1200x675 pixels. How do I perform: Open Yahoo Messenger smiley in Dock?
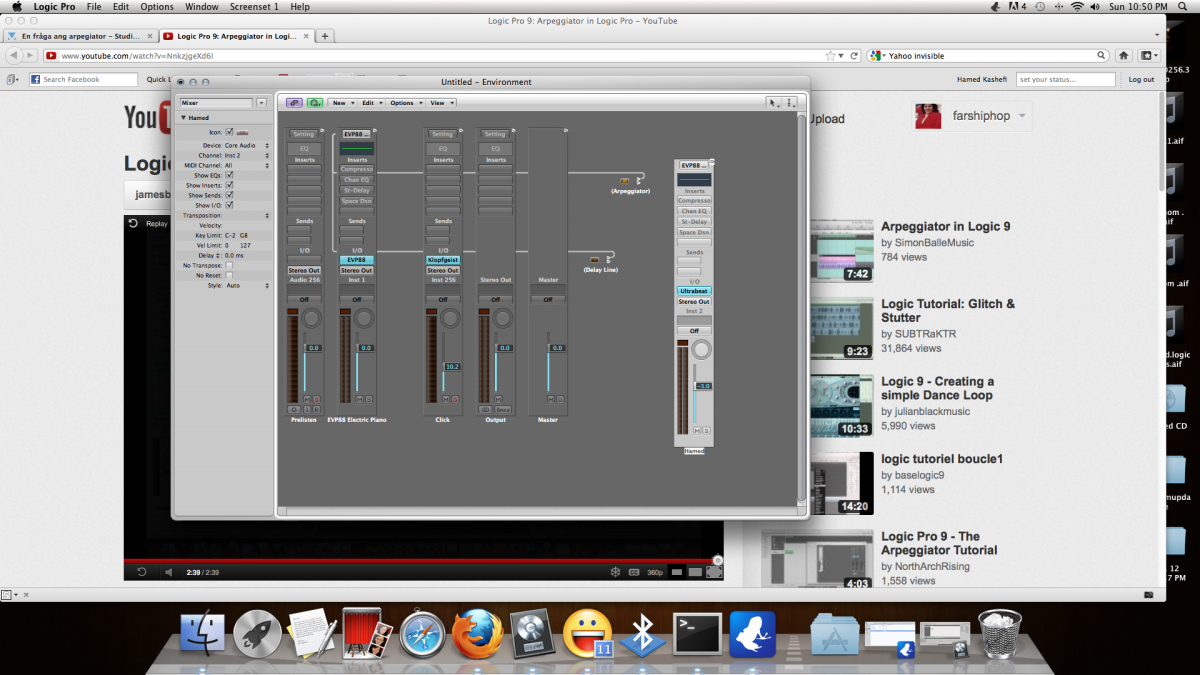[588, 634]
